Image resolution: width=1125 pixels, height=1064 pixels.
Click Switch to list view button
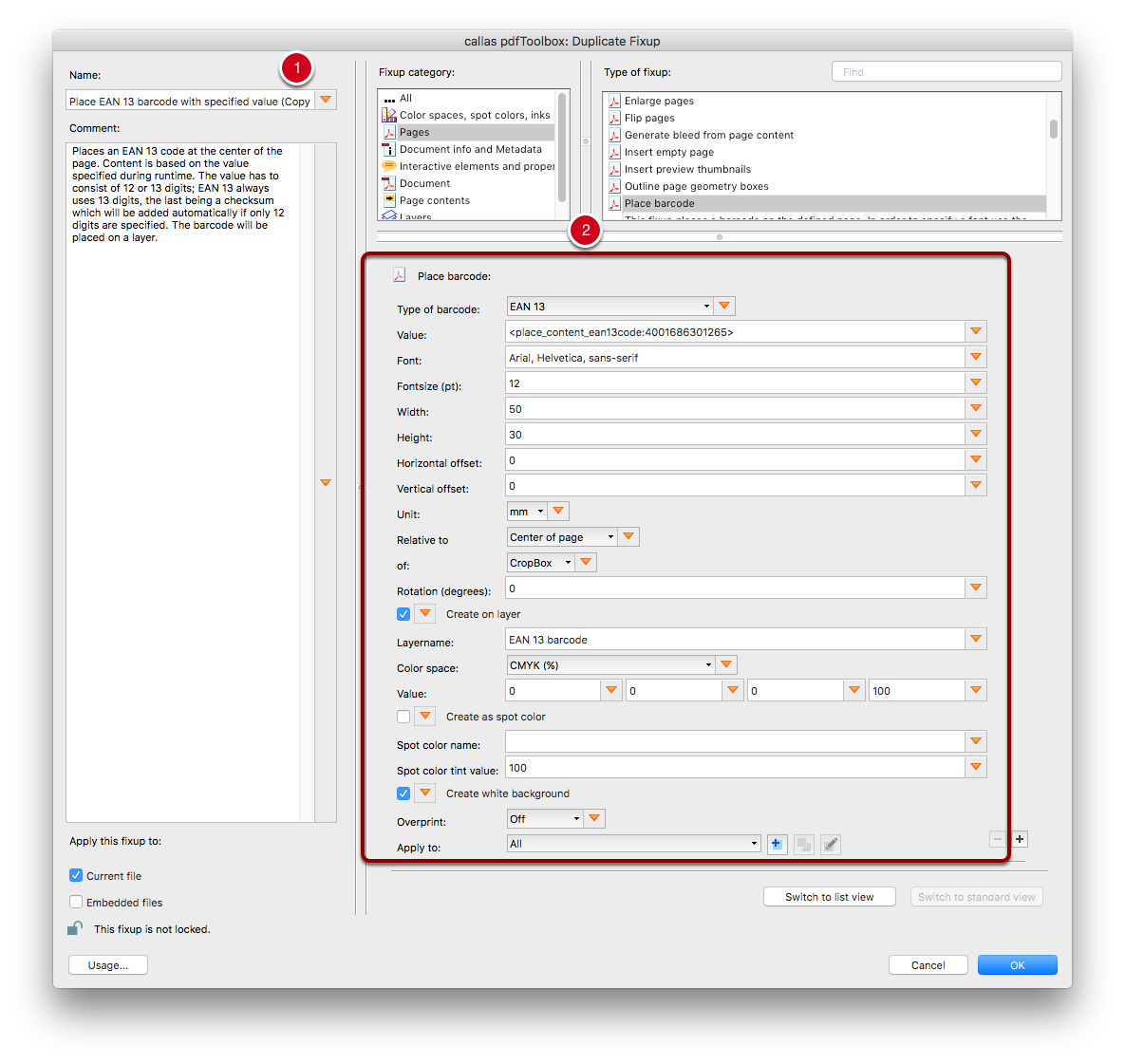pos(830,897)
